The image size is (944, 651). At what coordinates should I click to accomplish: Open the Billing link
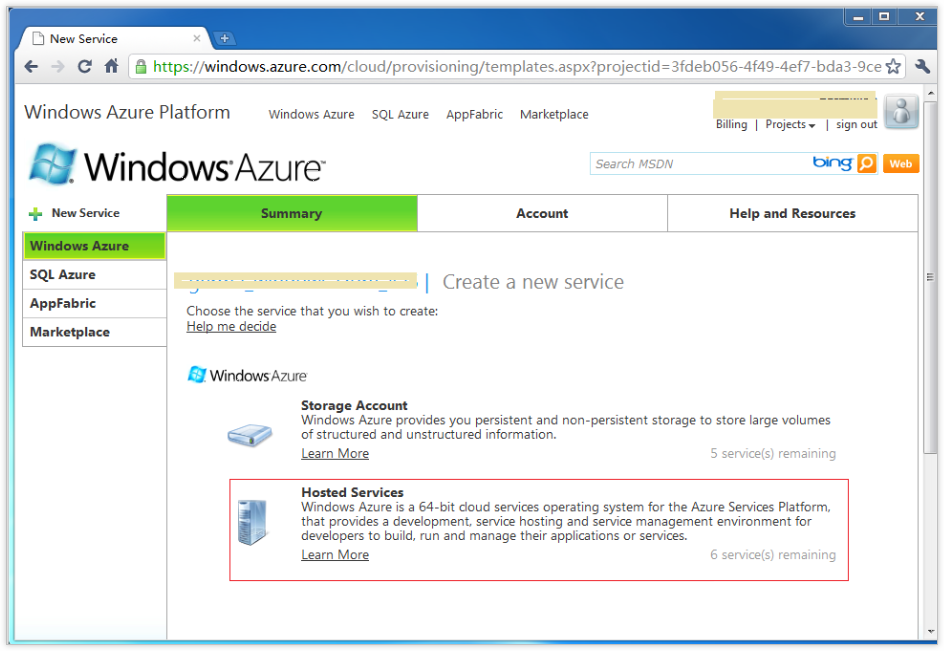[731, 124]
